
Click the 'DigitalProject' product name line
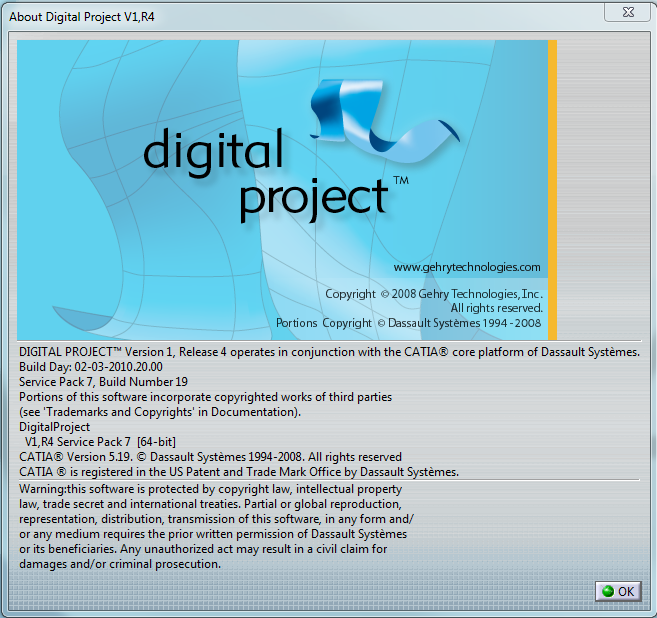(x=54, y=427)
